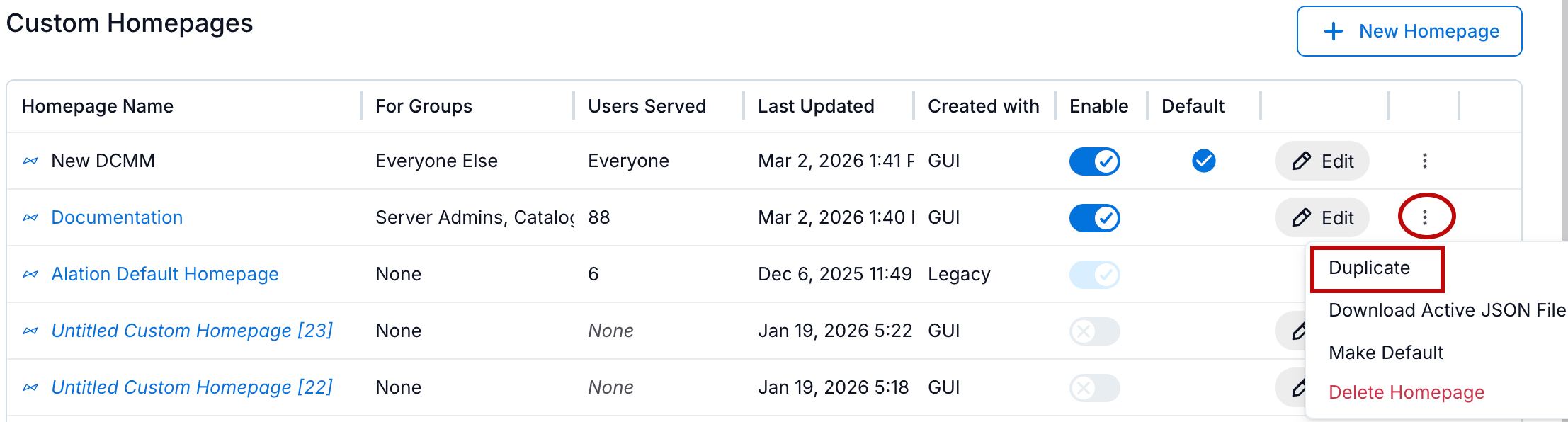Click the New Homepage button
The width and height of the screenshot is (1568, 422).
click(x=1409, y=31)
